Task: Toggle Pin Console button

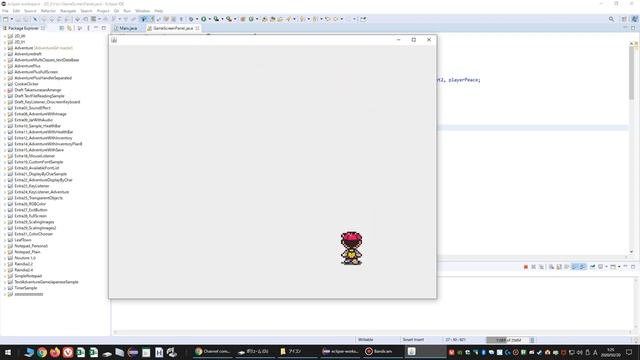Action: pos(593,267)
